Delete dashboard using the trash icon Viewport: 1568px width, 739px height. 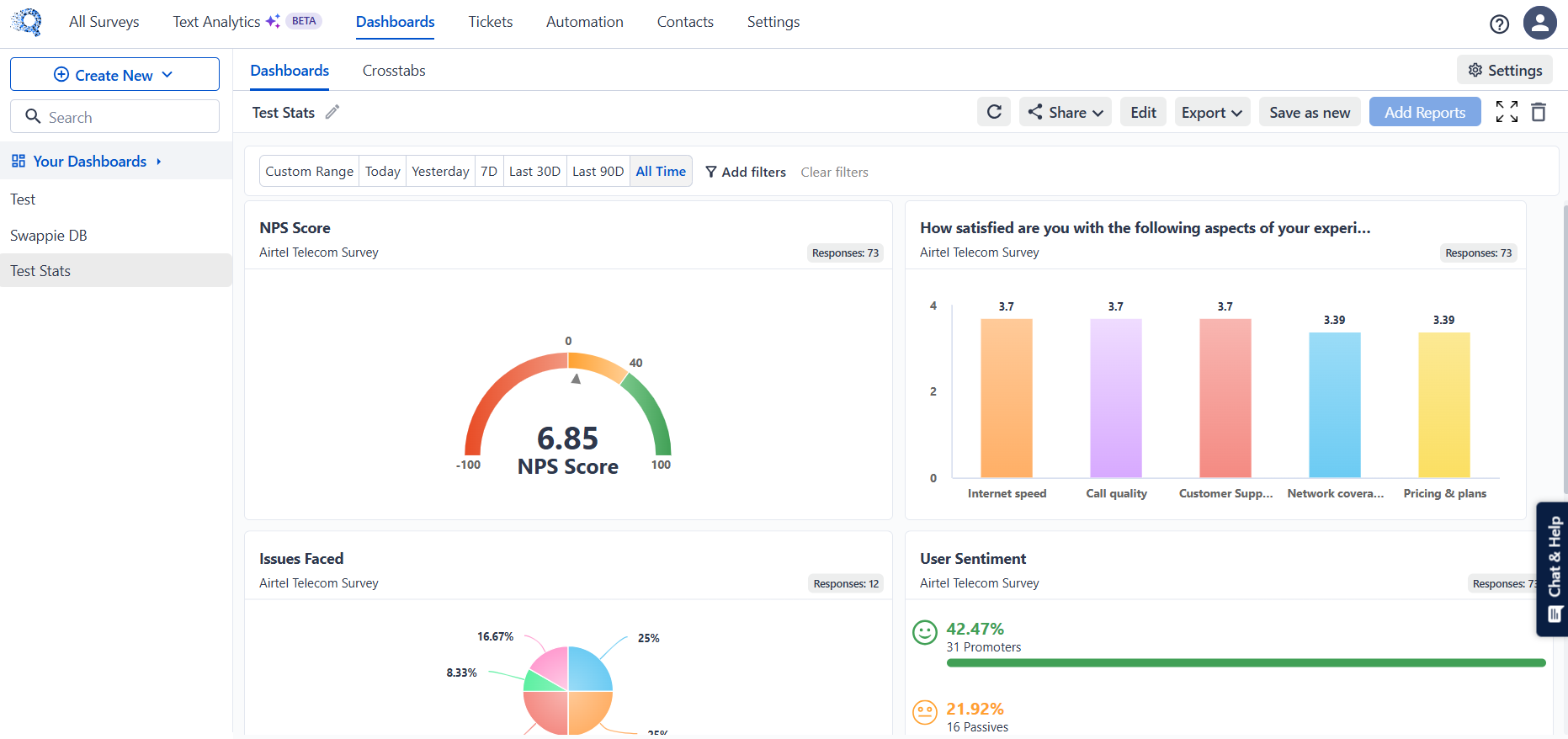[1539, 112]
